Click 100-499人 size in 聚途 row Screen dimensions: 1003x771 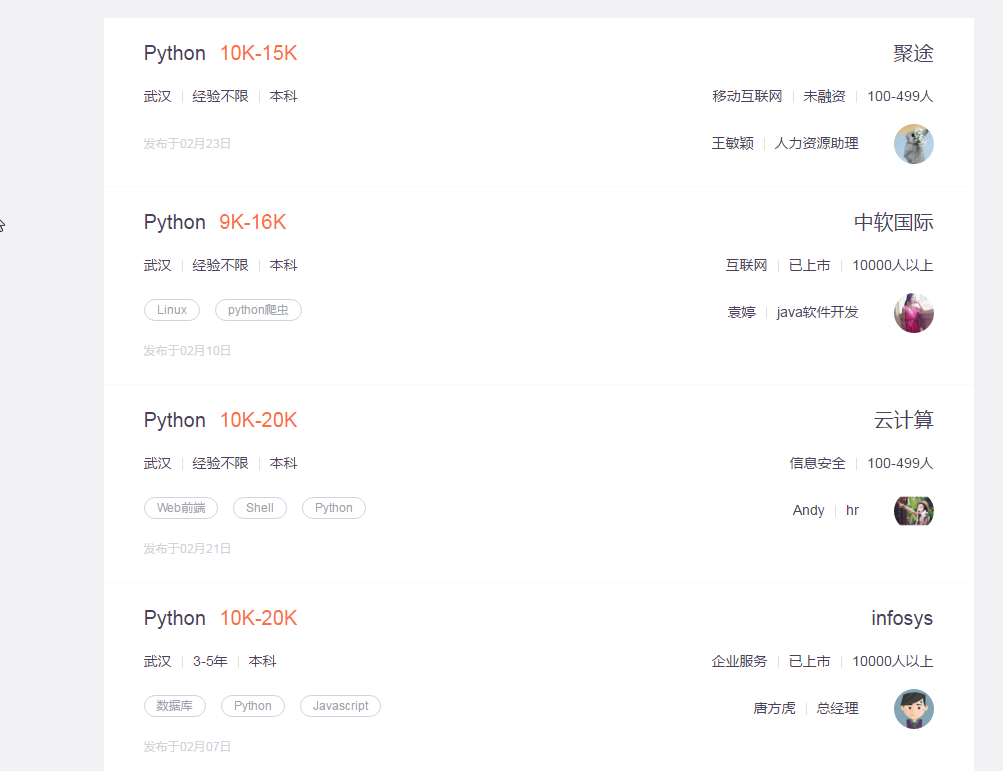[x=900, y=97]
